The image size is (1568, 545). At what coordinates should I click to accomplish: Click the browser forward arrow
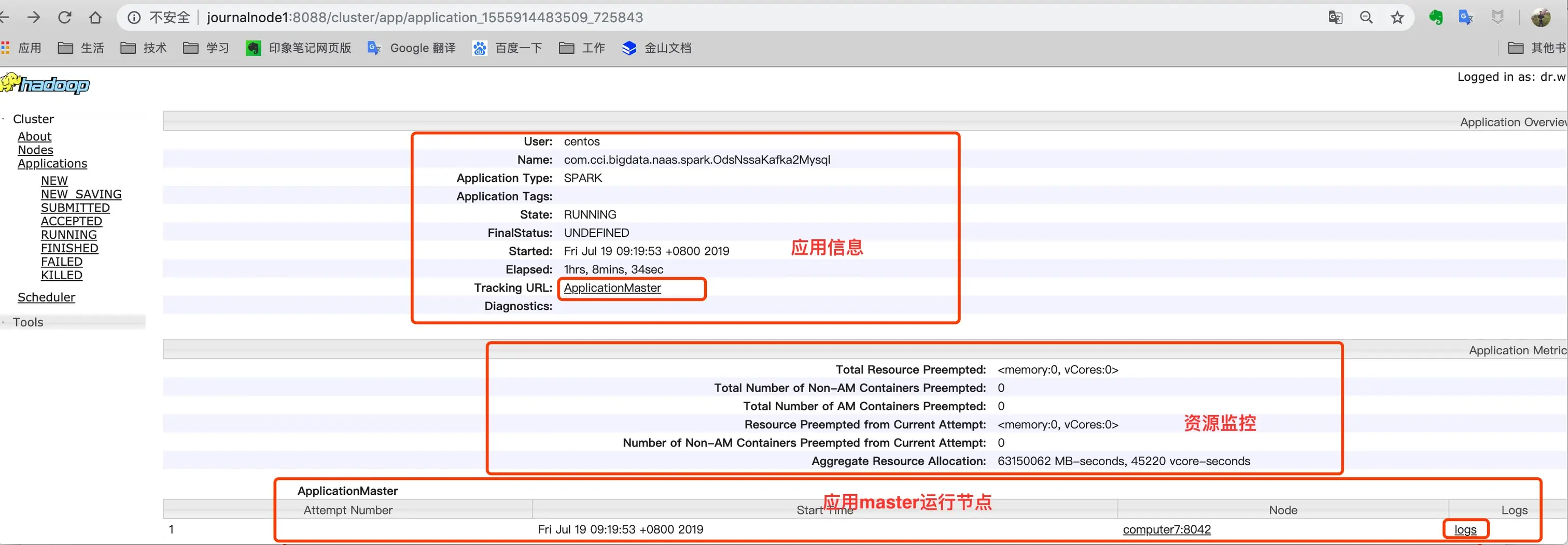34,18
